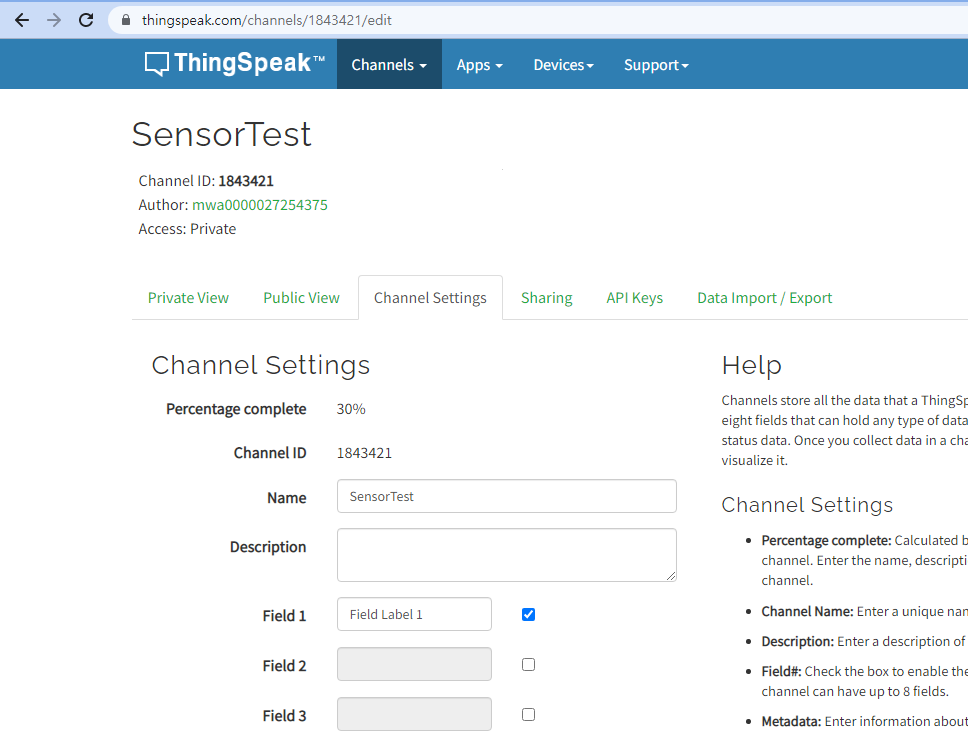Open the Devices dropdown menu
The height and width of the screenshot is (743, 968).
coord(564,65)
